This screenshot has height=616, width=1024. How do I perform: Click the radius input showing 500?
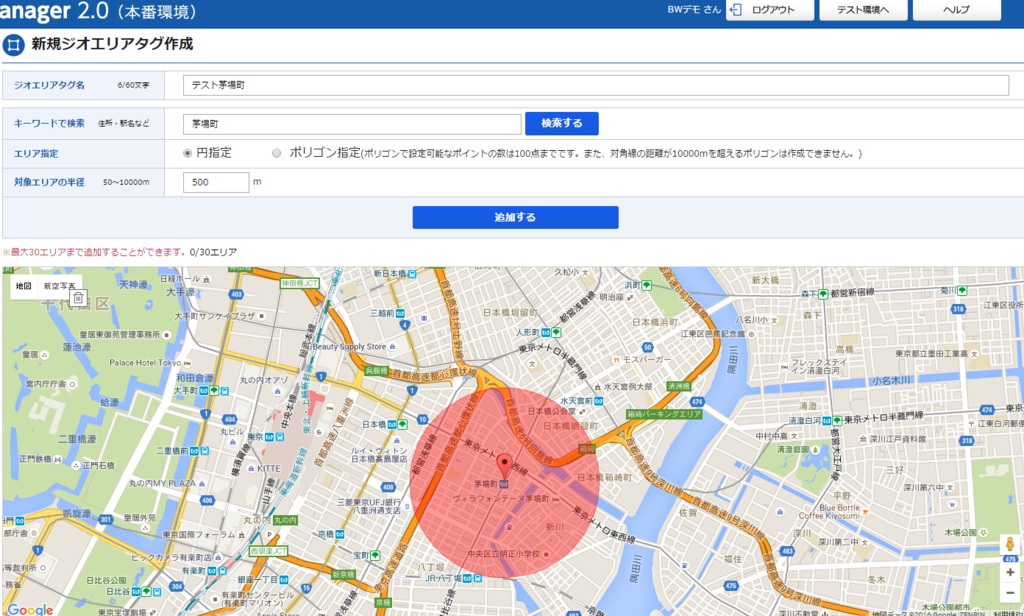click(216, 182)
